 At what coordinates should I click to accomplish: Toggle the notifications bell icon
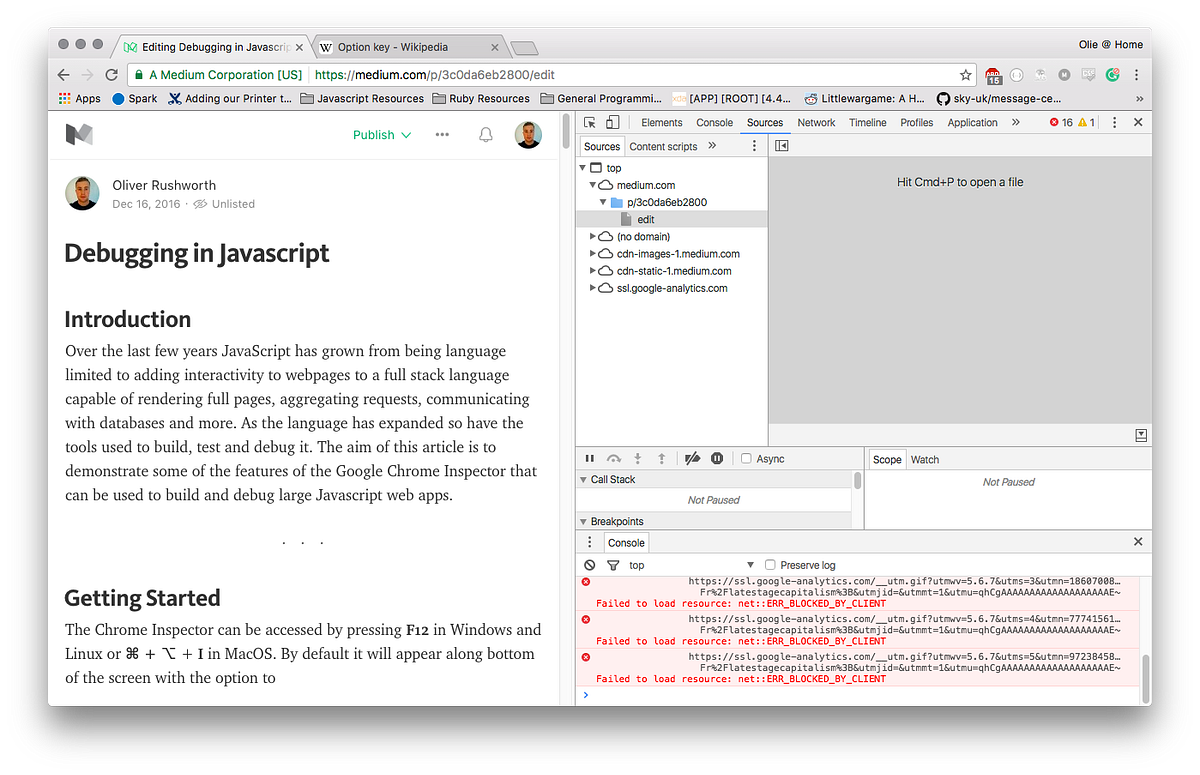[485, 133]
